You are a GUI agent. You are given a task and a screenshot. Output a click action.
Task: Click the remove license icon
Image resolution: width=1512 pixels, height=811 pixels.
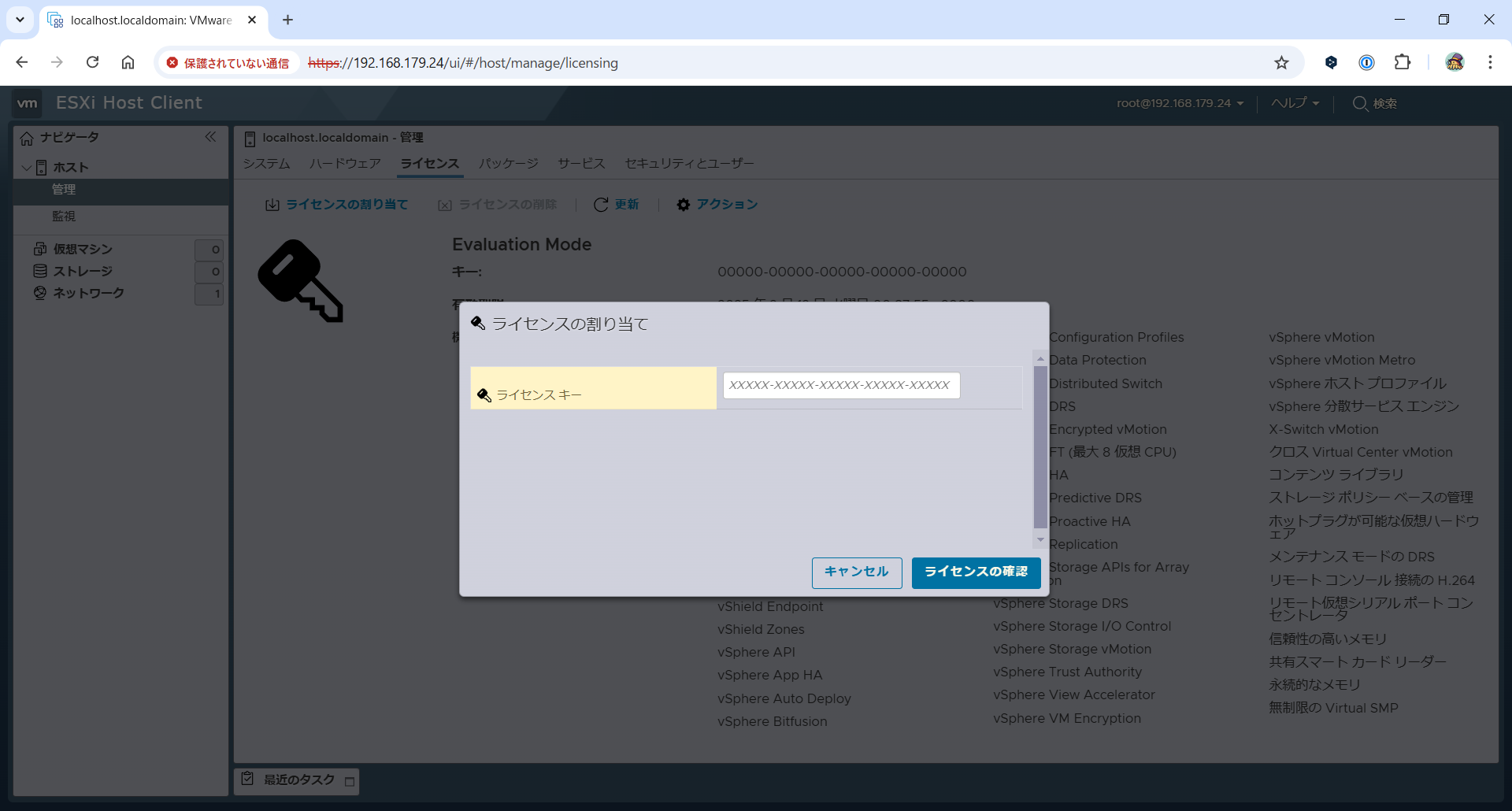click(445, 205)
